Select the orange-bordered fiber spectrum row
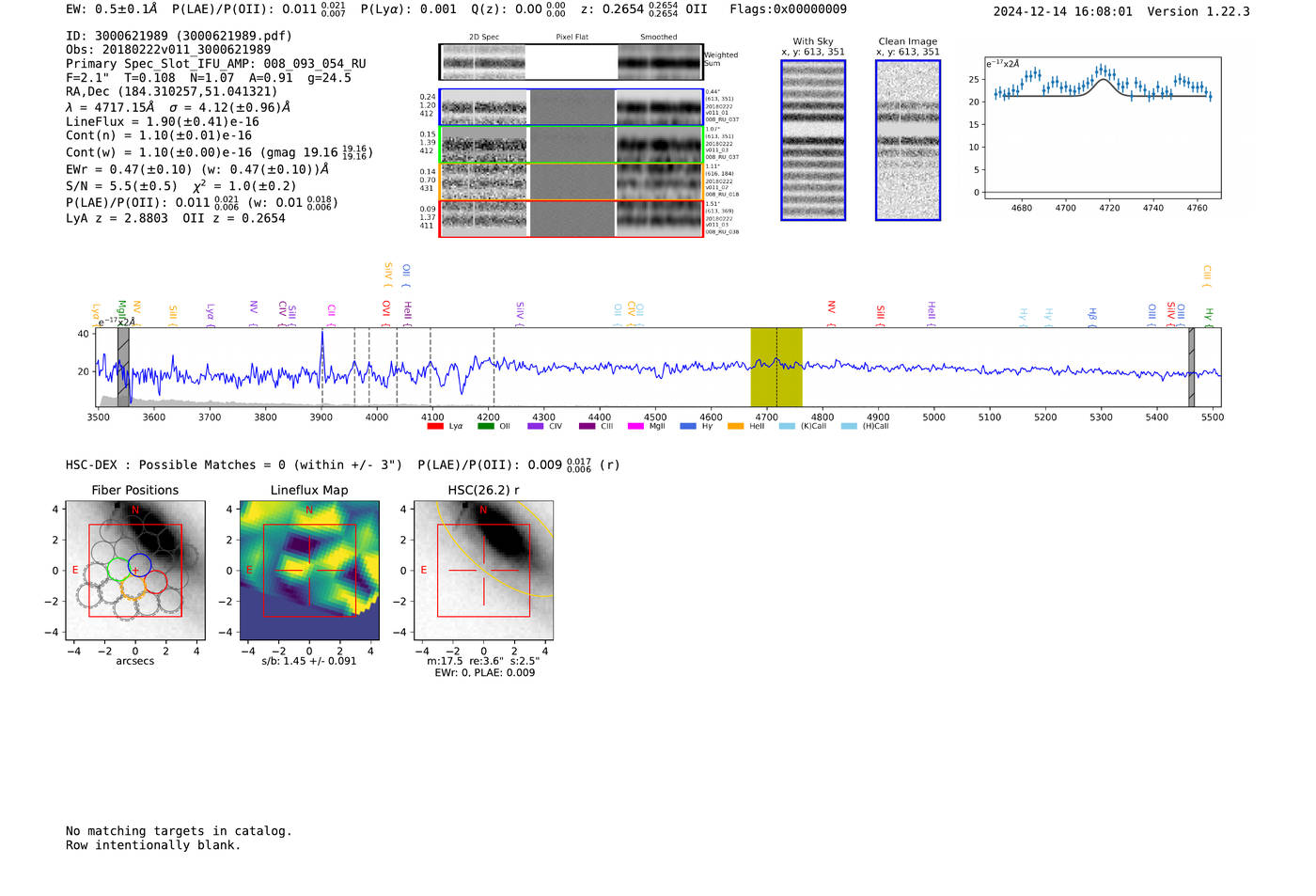Image resolution: width=1316 pixels, height=896 pixels. pos(571,181)
